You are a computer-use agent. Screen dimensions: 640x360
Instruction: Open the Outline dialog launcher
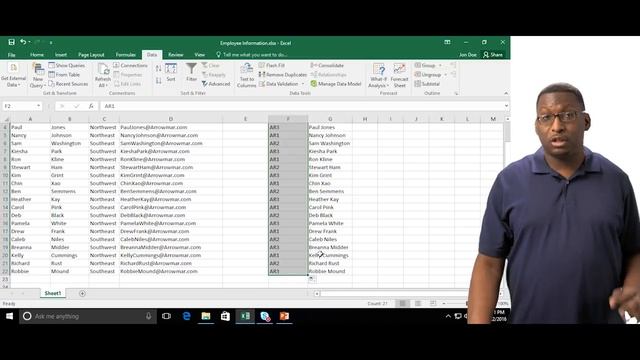pyautogui.click(x=456, y=93)
